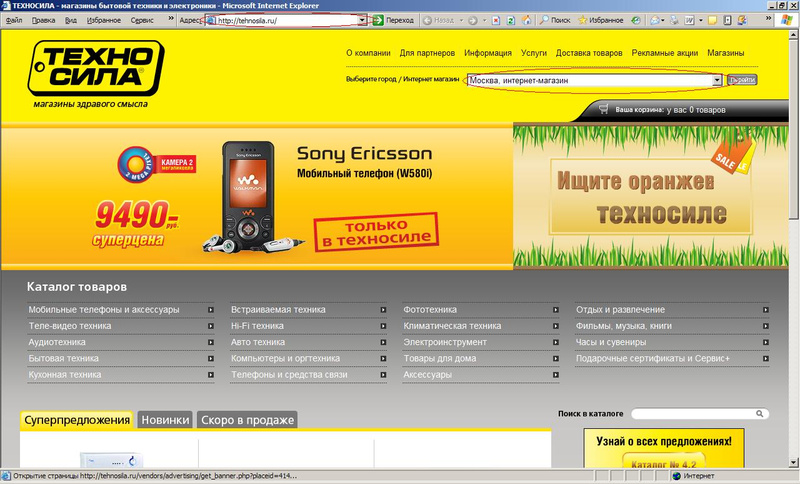Viewport: 800px width, 484px height.
Task: Open the Mail icon dropdown arrow
Action: coord(663,20)
